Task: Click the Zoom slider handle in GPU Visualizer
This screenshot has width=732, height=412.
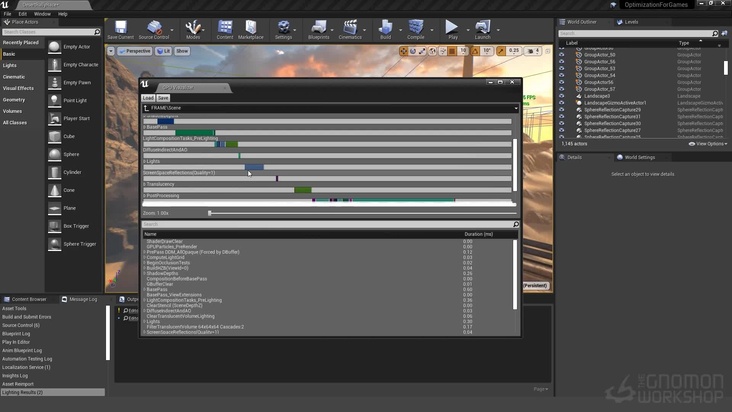Action: coord(210,213)
